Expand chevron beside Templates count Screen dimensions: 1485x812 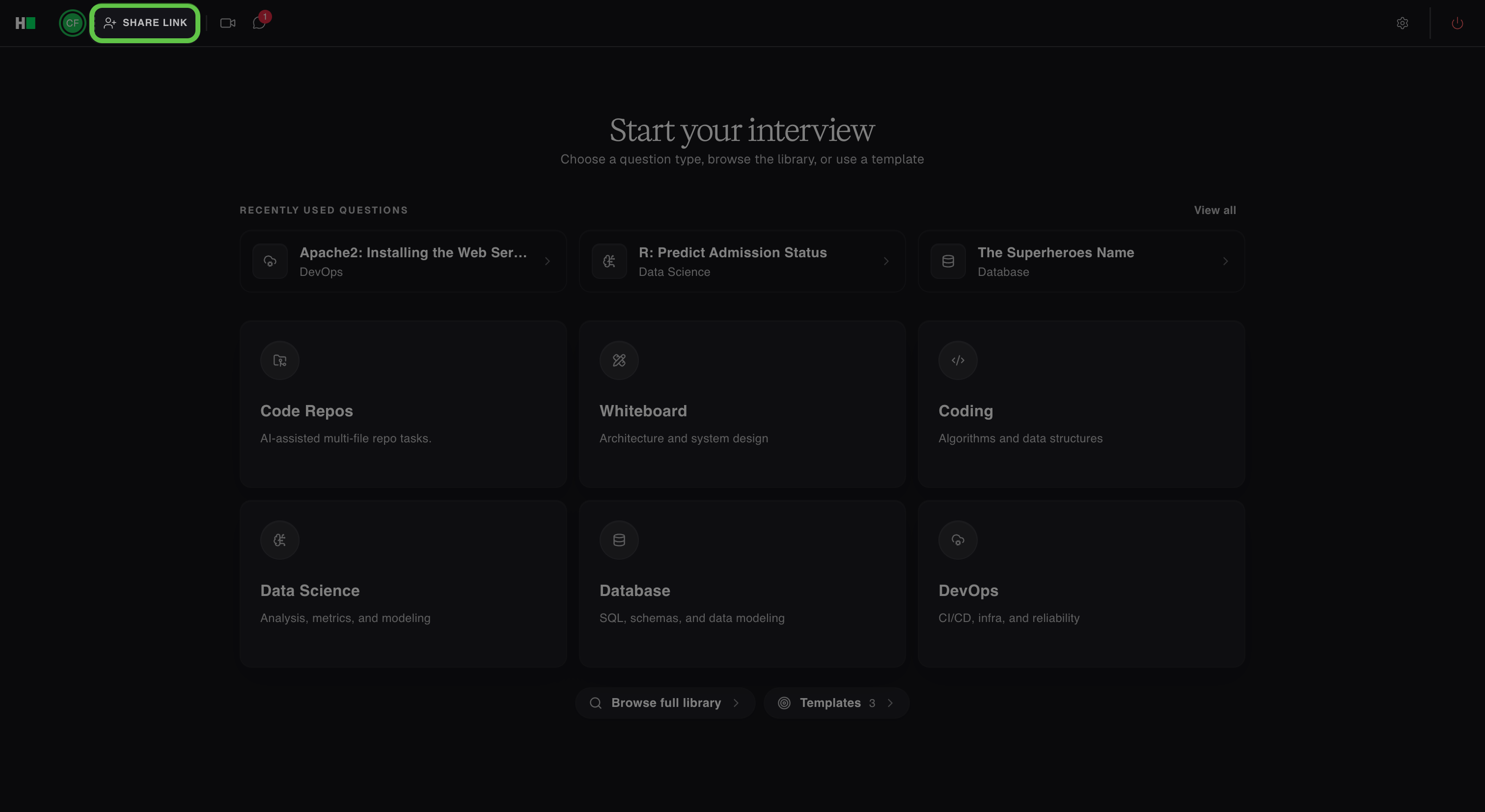pos(891,703)
